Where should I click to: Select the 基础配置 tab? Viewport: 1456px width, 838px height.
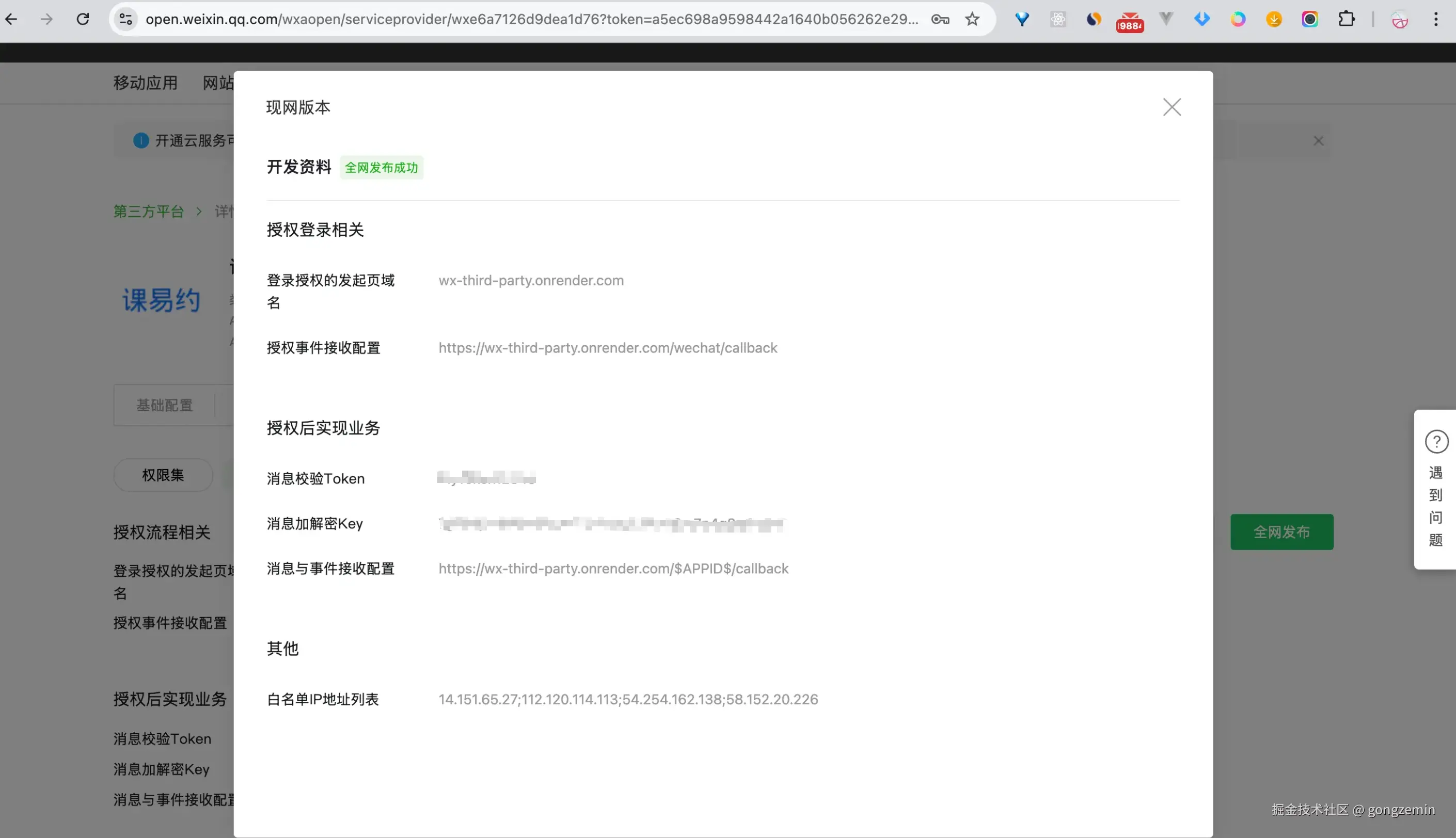pyautogui.click(x=165, y=405)
